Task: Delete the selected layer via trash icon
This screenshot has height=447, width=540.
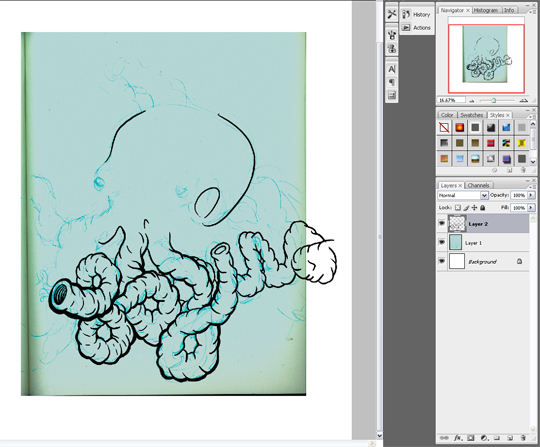Action: pos(523,438)
